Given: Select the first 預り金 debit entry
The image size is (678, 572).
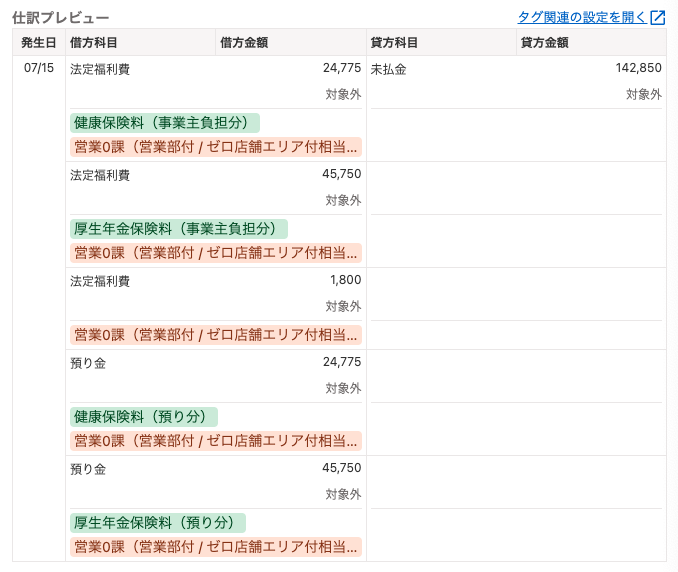Looking at the screenshot, I should (x=88, y=363).
